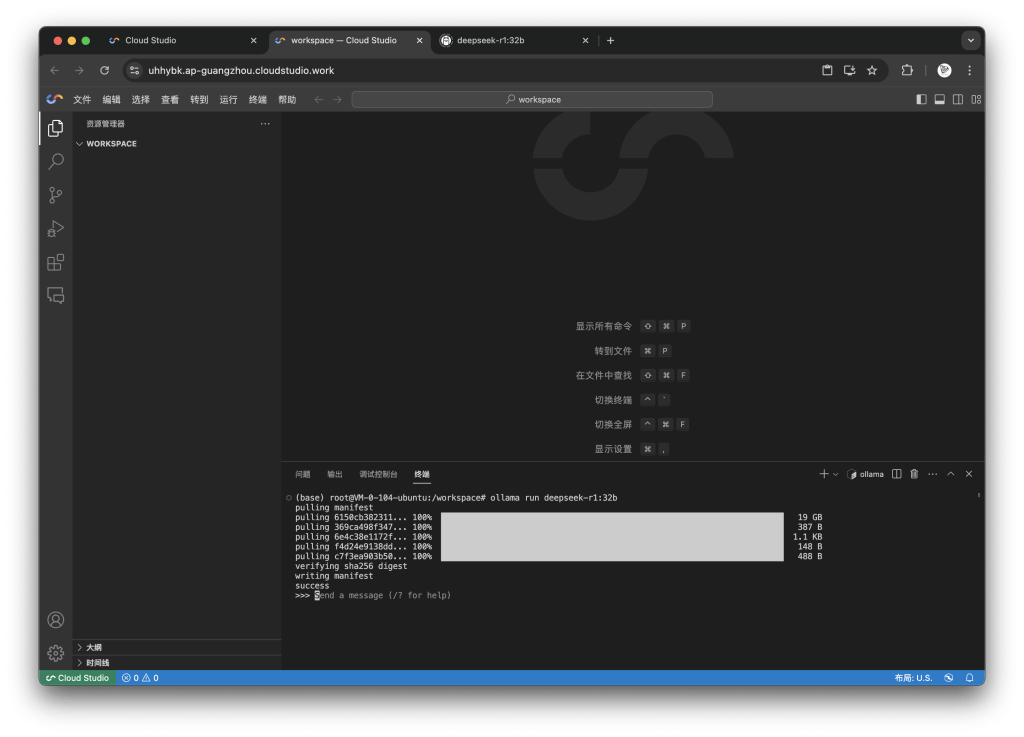Screen dimensions: 1024x737
Task: Click the install app icon in address bar
Action: coord(850,71)
